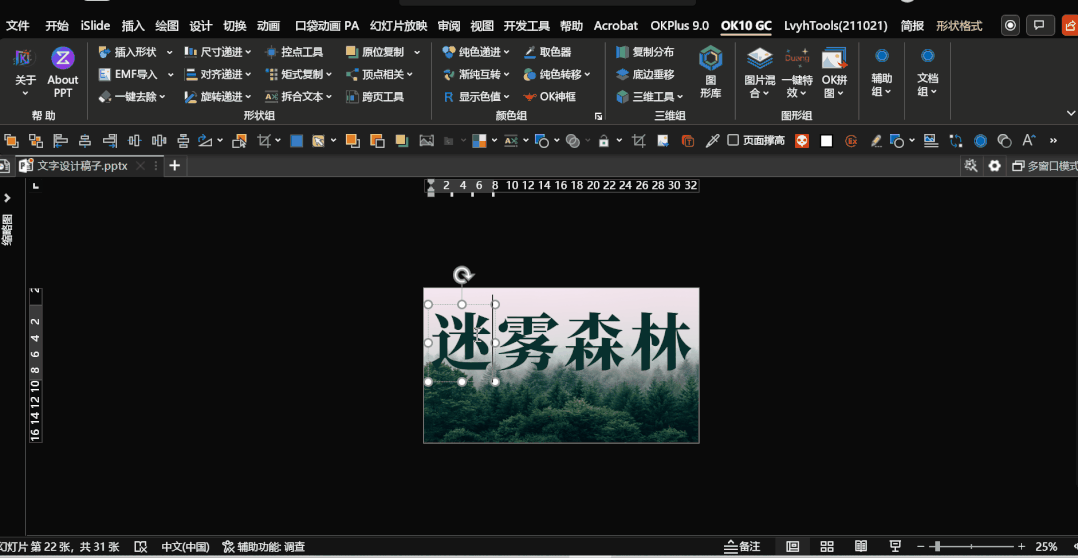Click the orange Ex icon in toolbar
This screenshot has height=558, width=1078.
tap(851, 141)
